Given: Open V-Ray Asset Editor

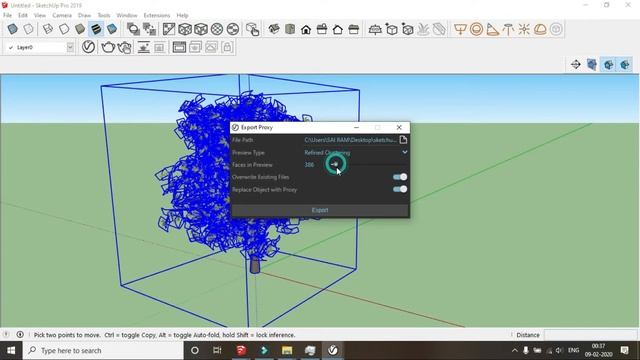Looking at the screenshot, I should (88, 47).
